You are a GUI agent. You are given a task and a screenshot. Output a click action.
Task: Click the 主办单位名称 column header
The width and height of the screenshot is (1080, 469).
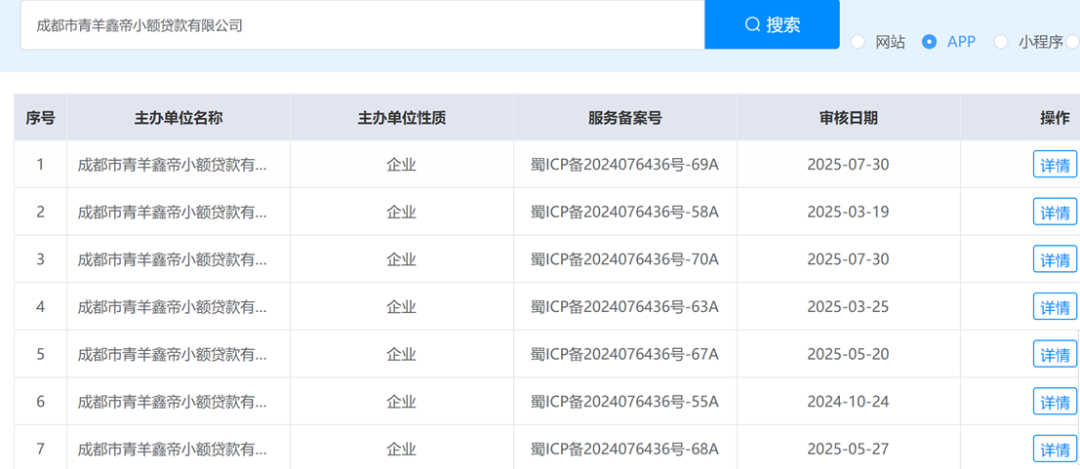[x=178, y=118]
